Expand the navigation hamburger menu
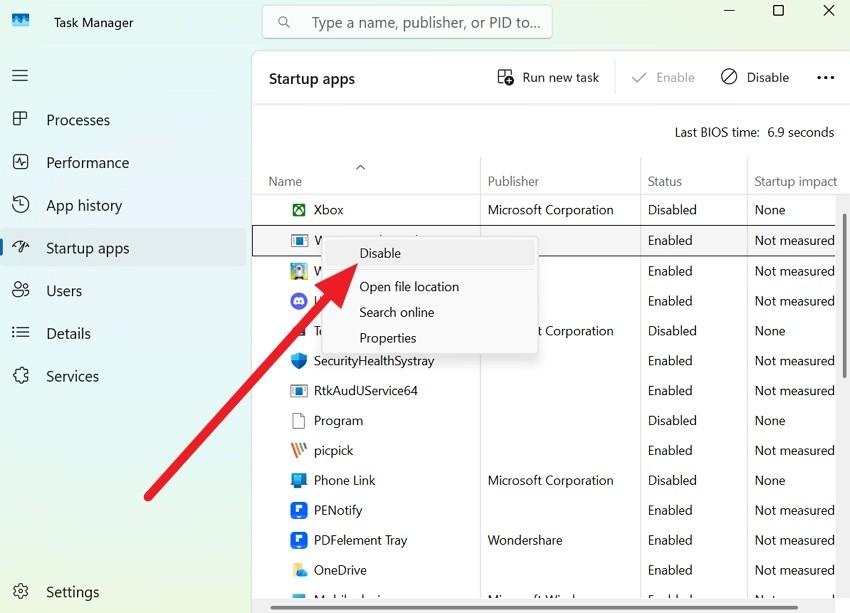This screenshot has width=850, height=613. tap(20, 75)
